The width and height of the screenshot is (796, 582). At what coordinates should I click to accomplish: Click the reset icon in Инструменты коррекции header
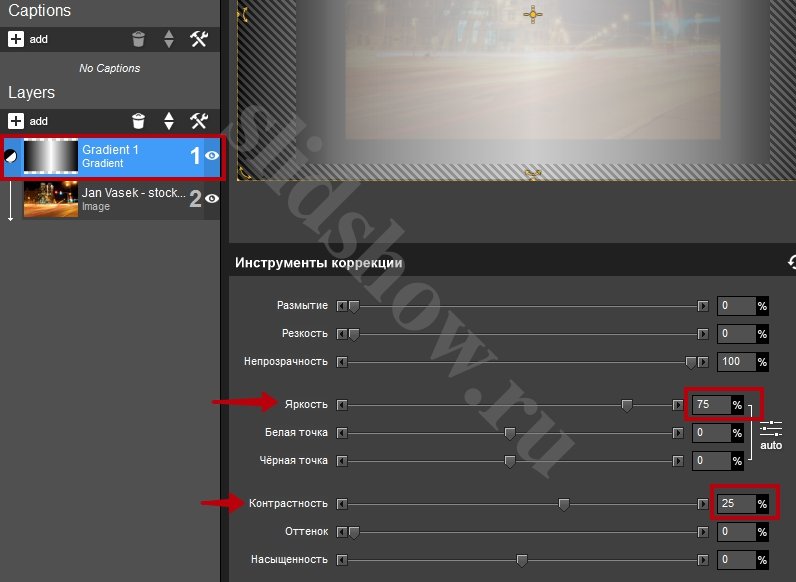[792, 262]
